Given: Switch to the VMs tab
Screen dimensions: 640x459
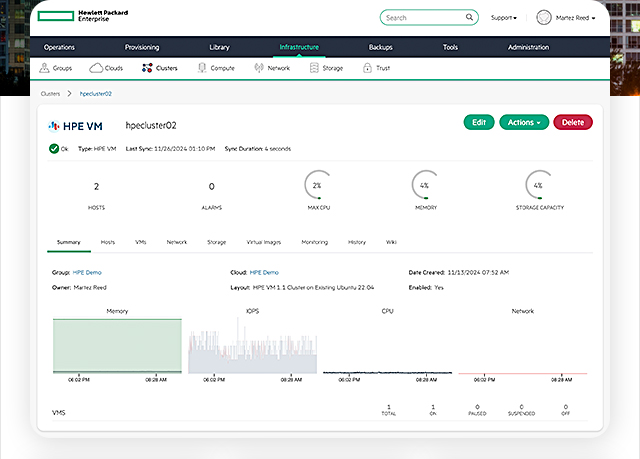Looking at the screenshot, I should [141, 242].
